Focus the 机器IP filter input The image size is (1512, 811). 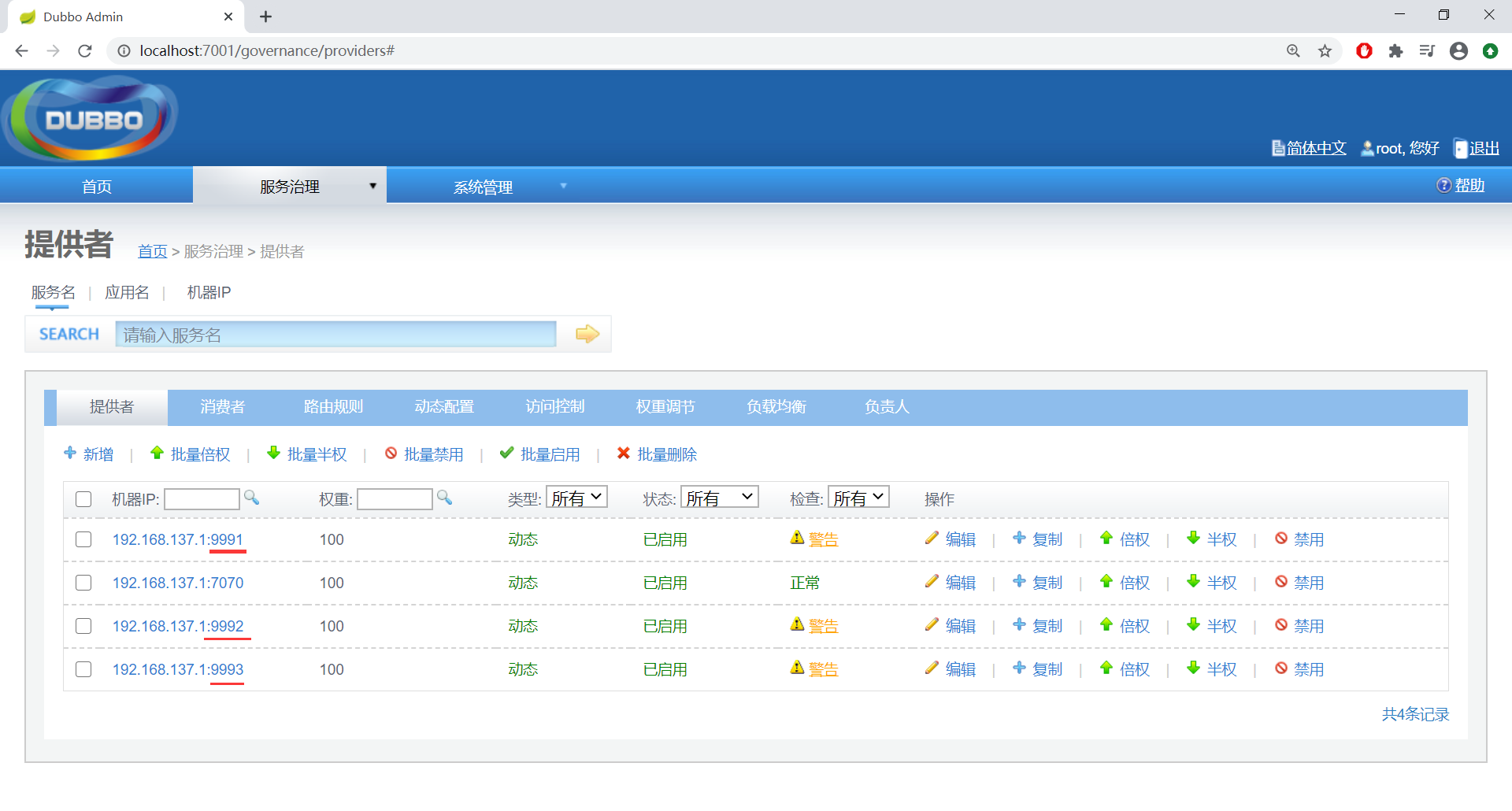pos(202,498)
